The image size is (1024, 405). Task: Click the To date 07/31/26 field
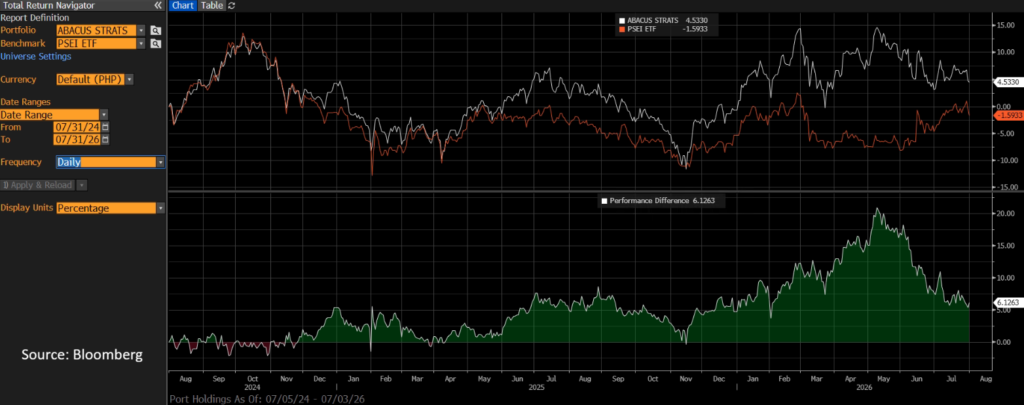(x=78, y=140)
